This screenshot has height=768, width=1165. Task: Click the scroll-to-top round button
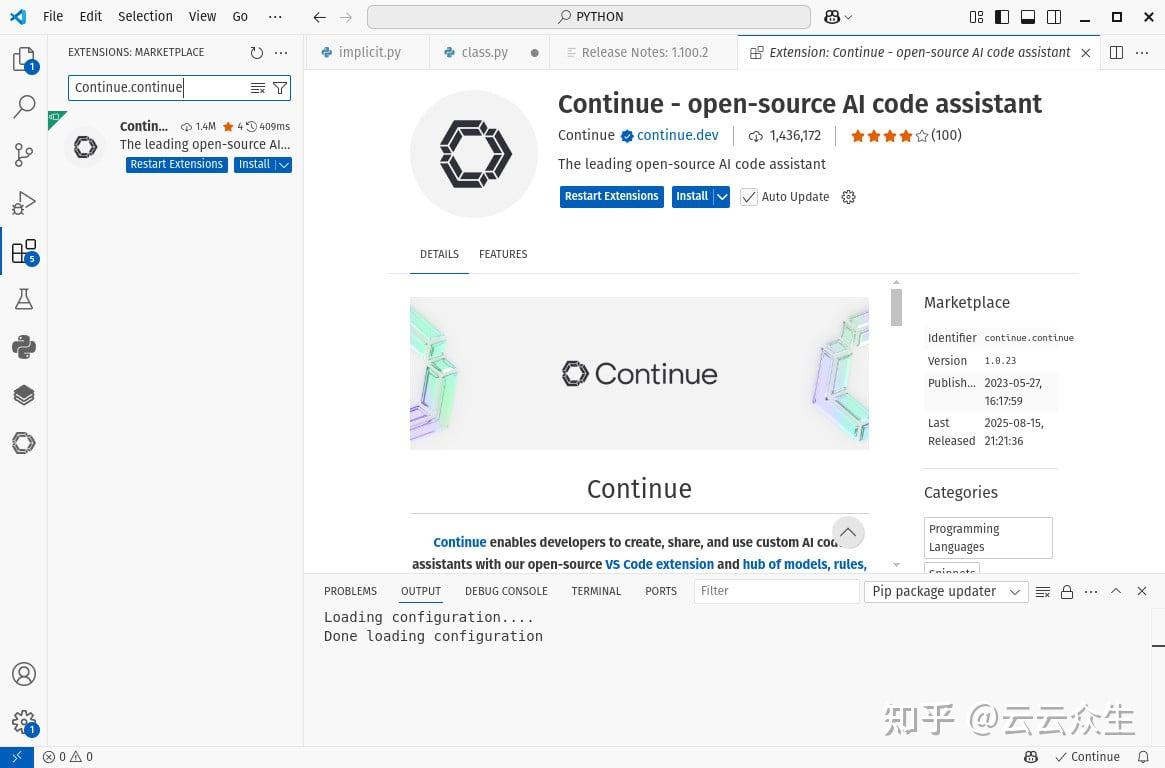tap(848, 533)
